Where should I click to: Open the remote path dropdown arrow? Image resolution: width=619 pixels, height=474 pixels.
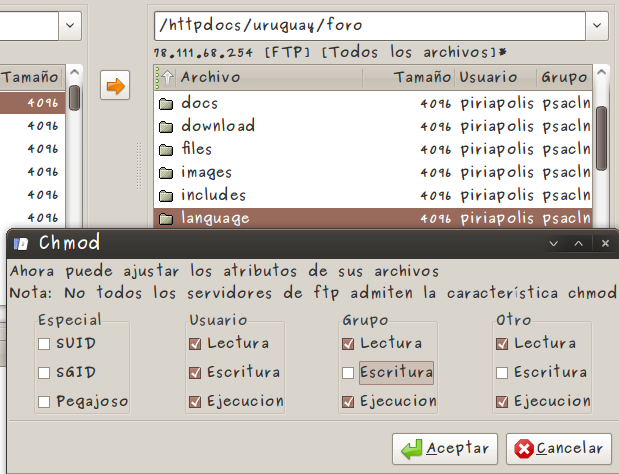click(596, 26)
